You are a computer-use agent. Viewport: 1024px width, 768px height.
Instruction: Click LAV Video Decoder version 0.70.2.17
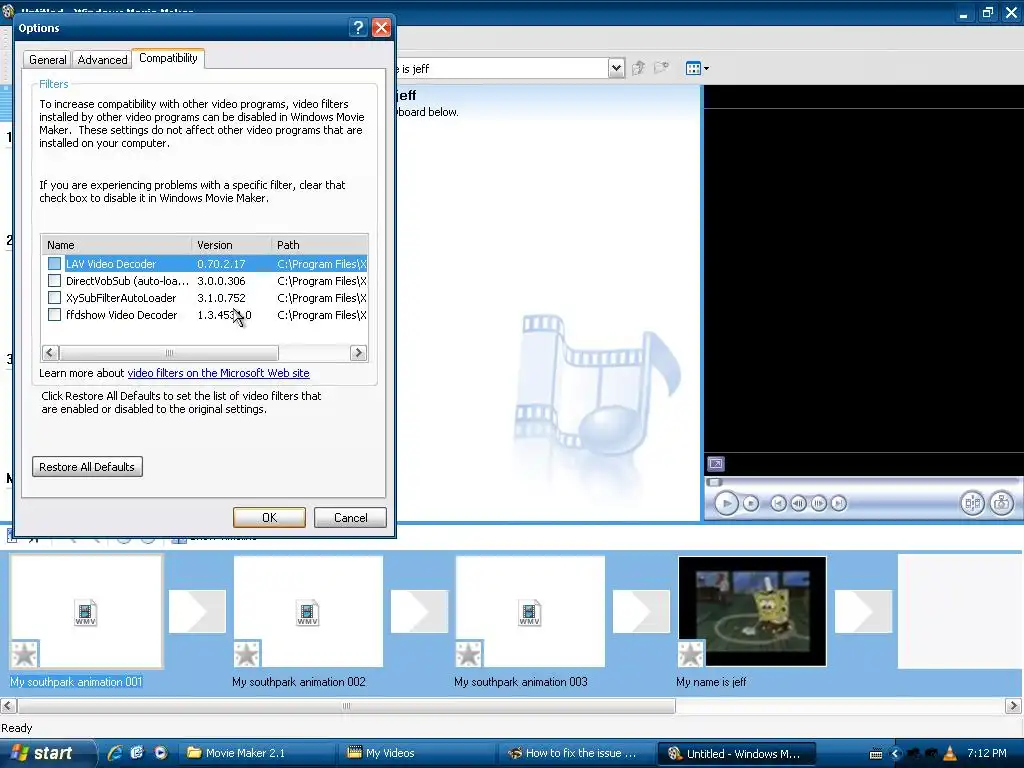(221, 264)
